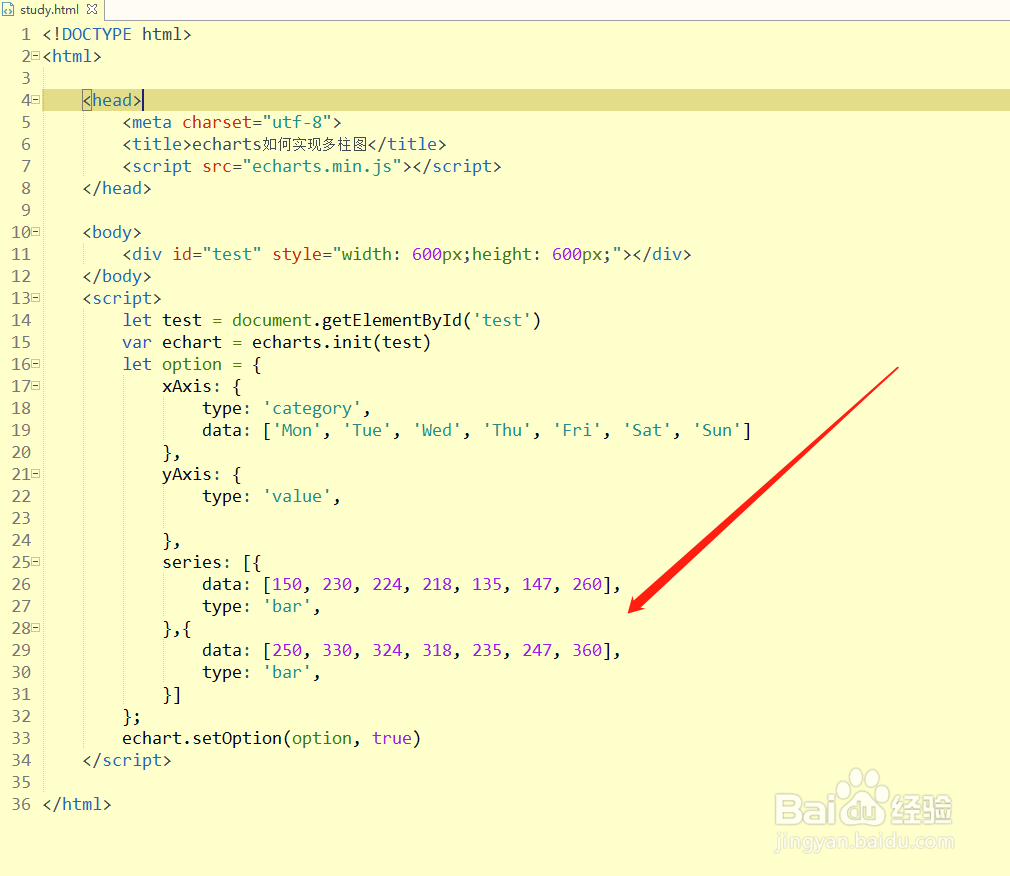Click the id="test" attribute on line 11
The height and width of the screenshot is (876, 1010).
point(217,254)
